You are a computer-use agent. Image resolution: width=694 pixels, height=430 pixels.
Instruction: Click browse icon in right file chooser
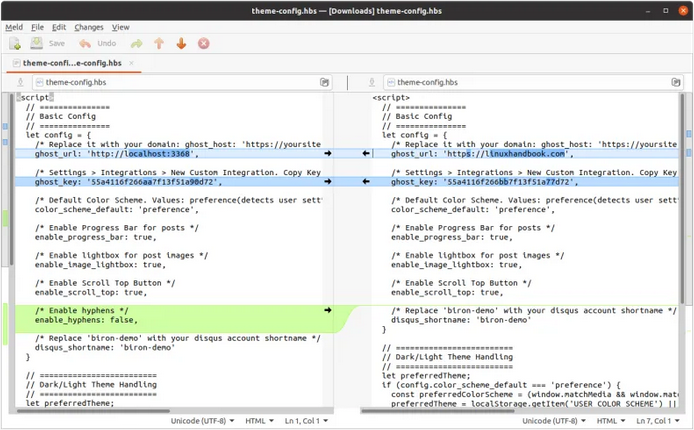point(676,82)
